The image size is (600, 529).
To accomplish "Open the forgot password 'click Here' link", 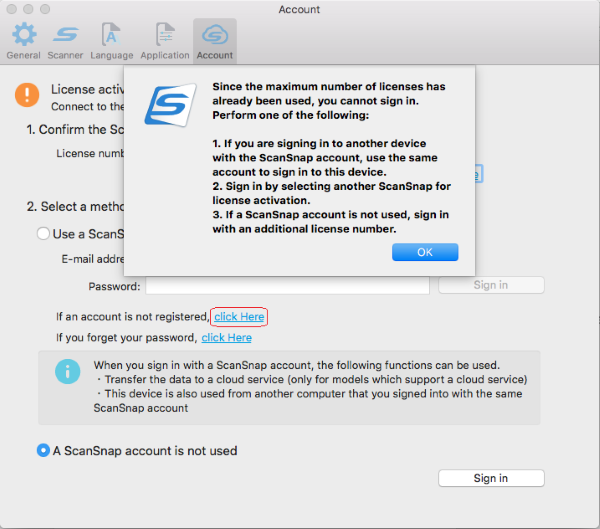I will click(x=227, y=338).
